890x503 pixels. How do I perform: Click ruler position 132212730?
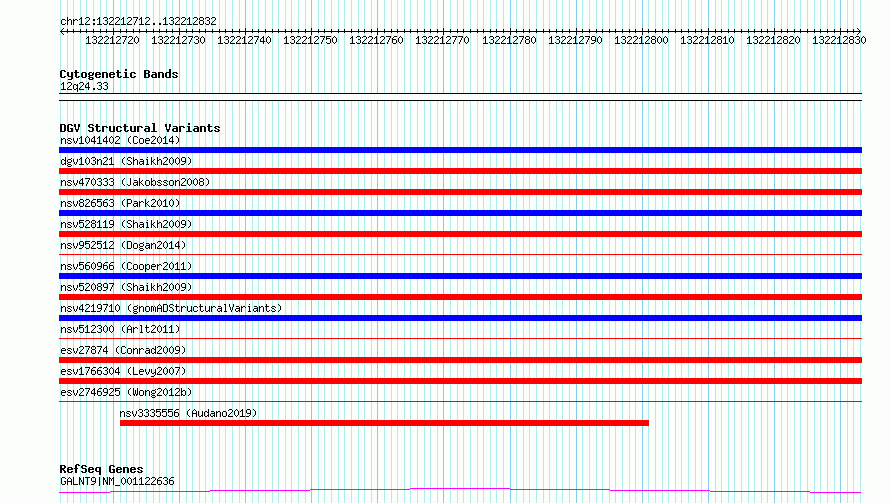(178, 40)
